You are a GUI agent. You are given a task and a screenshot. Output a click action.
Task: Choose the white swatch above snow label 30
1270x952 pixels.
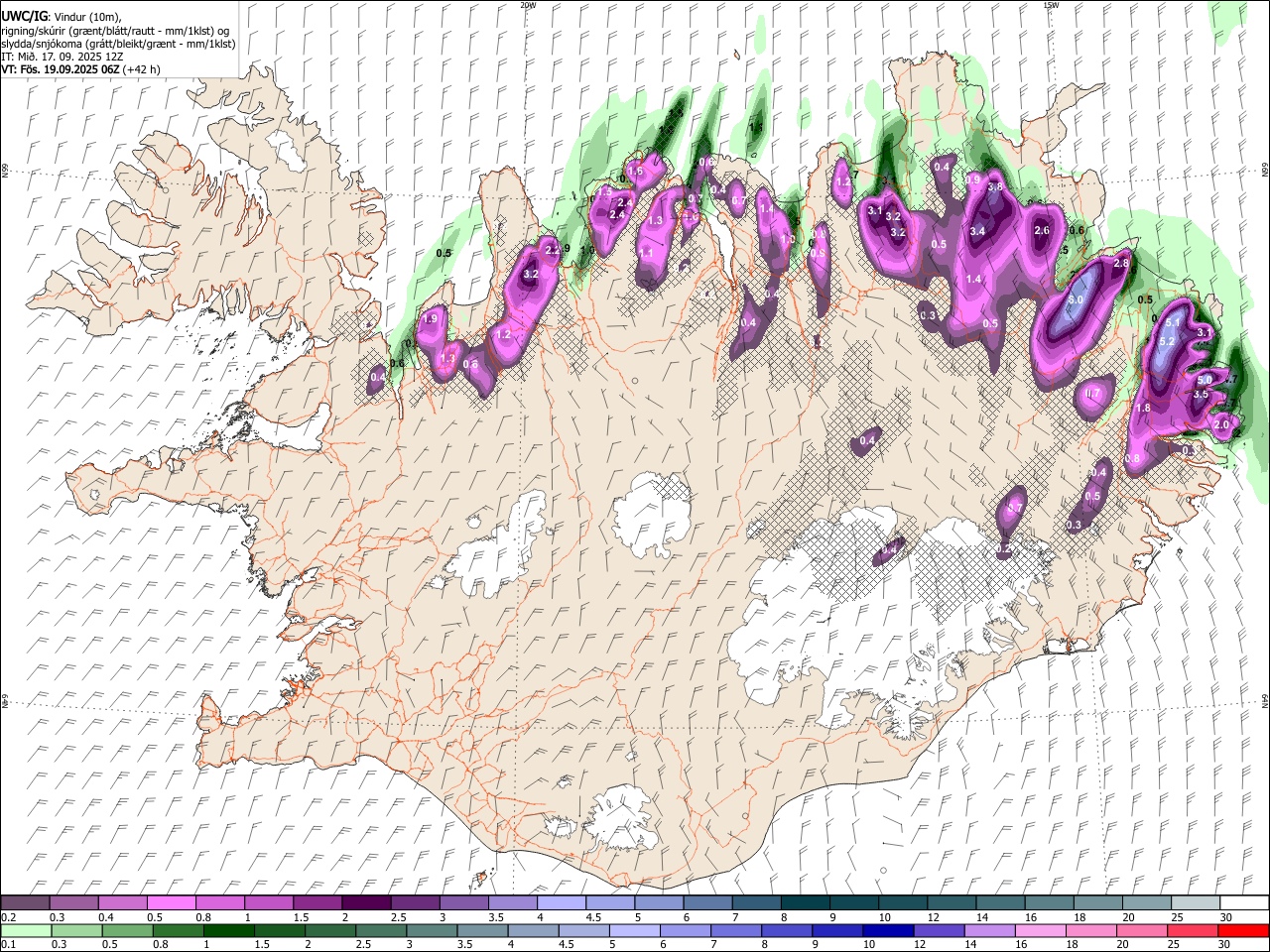(1244, 902)
